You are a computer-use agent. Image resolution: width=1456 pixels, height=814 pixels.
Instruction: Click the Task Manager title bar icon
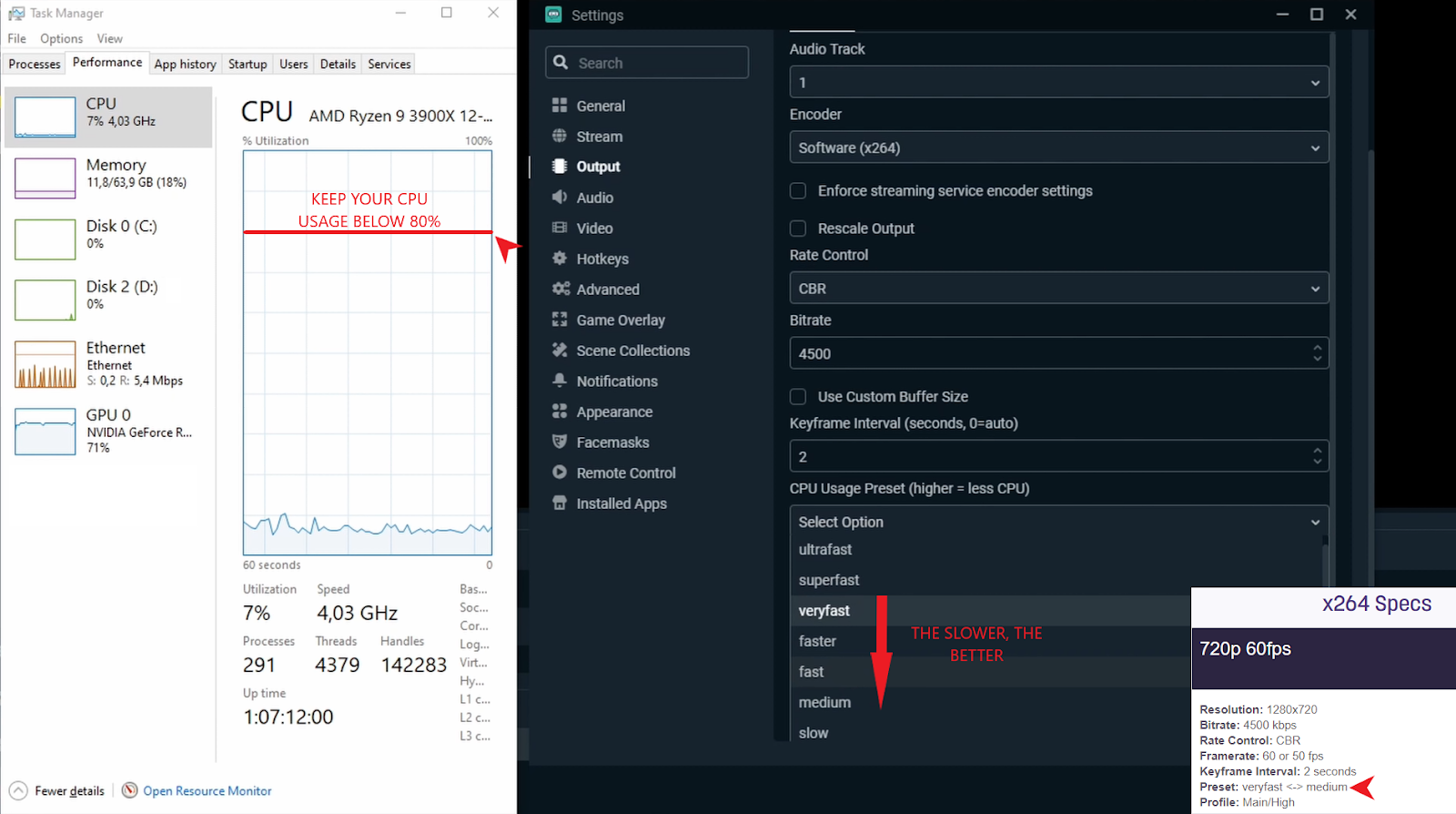[x=15, y=14]
